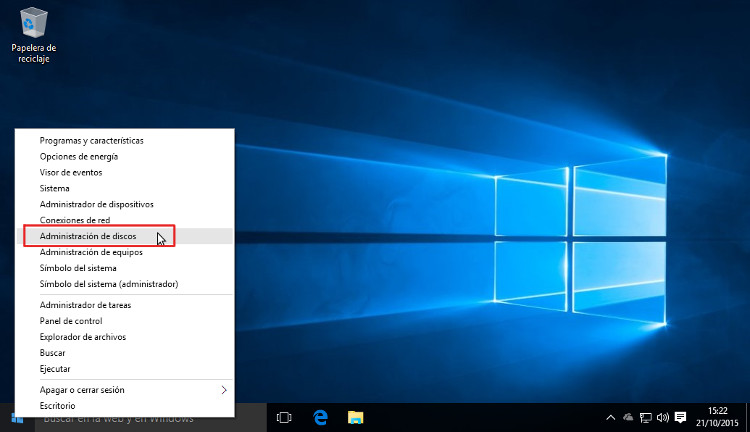750x432 pixels.
Task: Open Opciones de energía
Action: 124,156
